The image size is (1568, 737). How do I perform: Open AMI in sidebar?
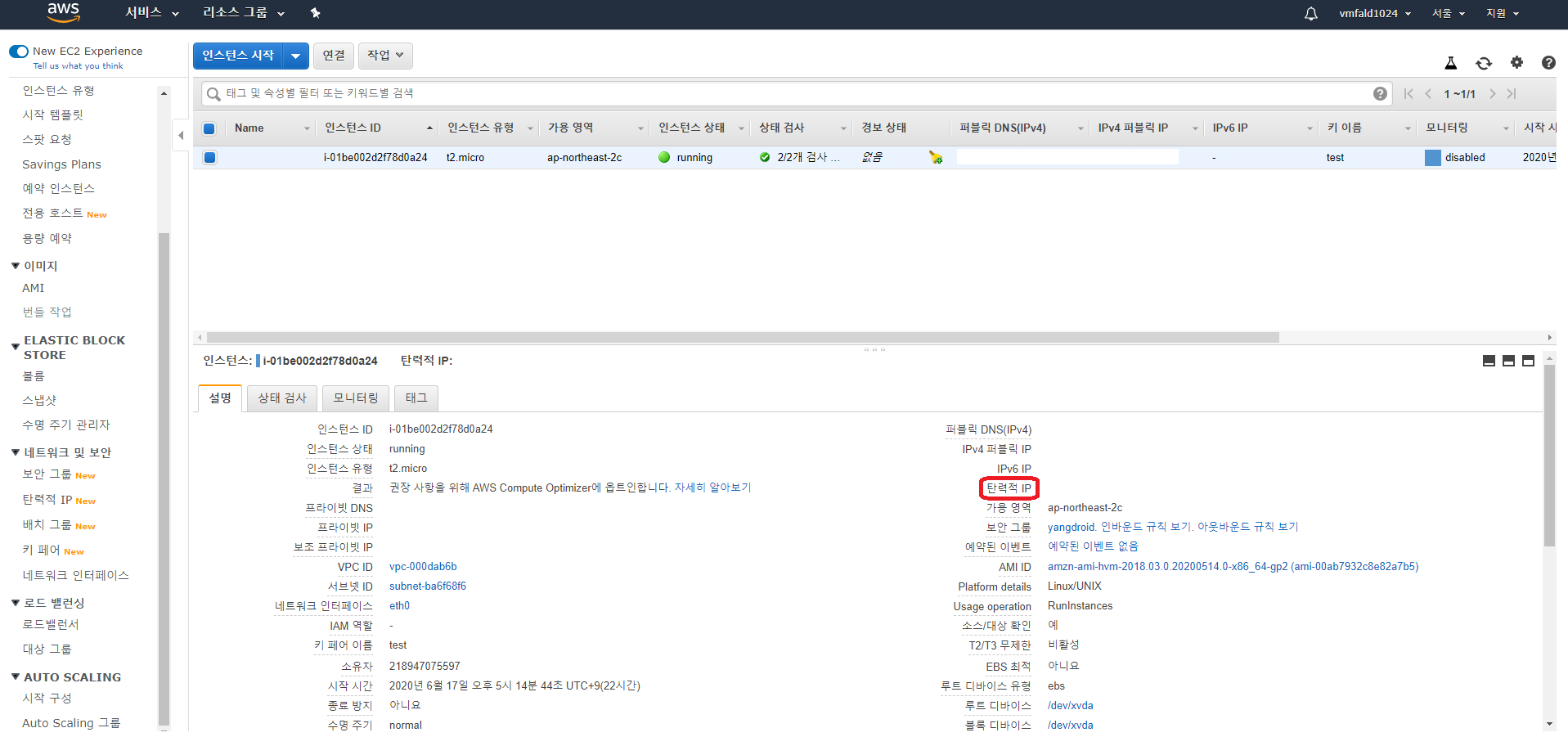click(34, 288)
